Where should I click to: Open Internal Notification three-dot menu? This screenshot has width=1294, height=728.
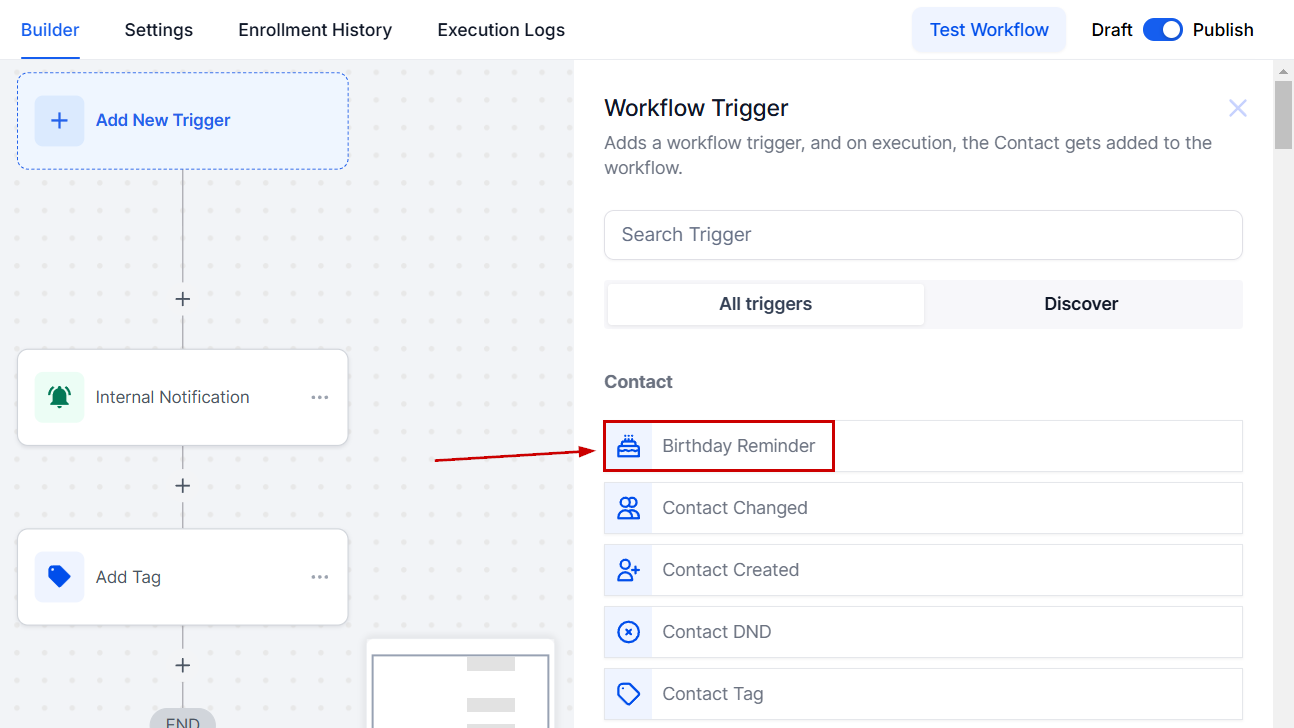click(x=320, y=397)
